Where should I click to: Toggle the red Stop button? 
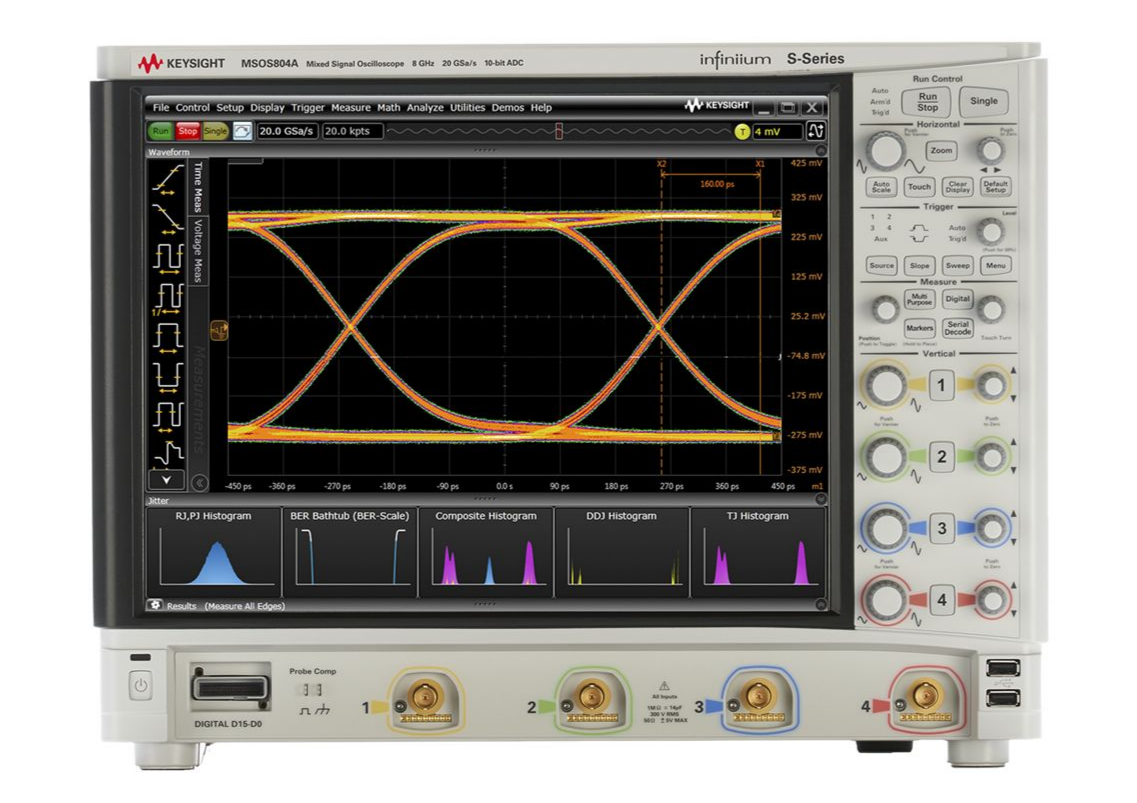[188, 131]
